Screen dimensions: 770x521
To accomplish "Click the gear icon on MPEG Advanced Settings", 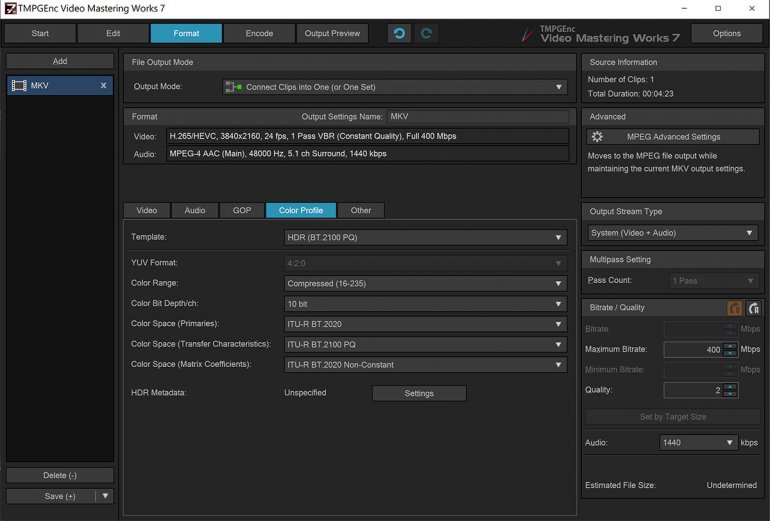I will pyautogui.click(x=597, y=137).
